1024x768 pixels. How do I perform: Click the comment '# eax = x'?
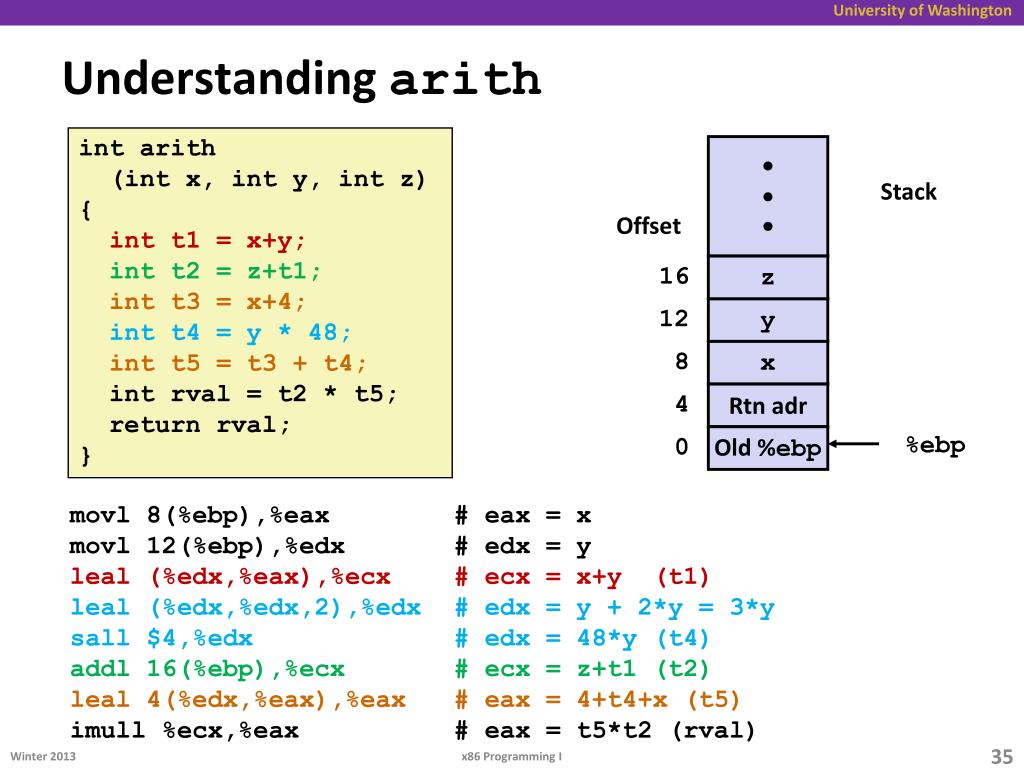[x=523, y=516]
